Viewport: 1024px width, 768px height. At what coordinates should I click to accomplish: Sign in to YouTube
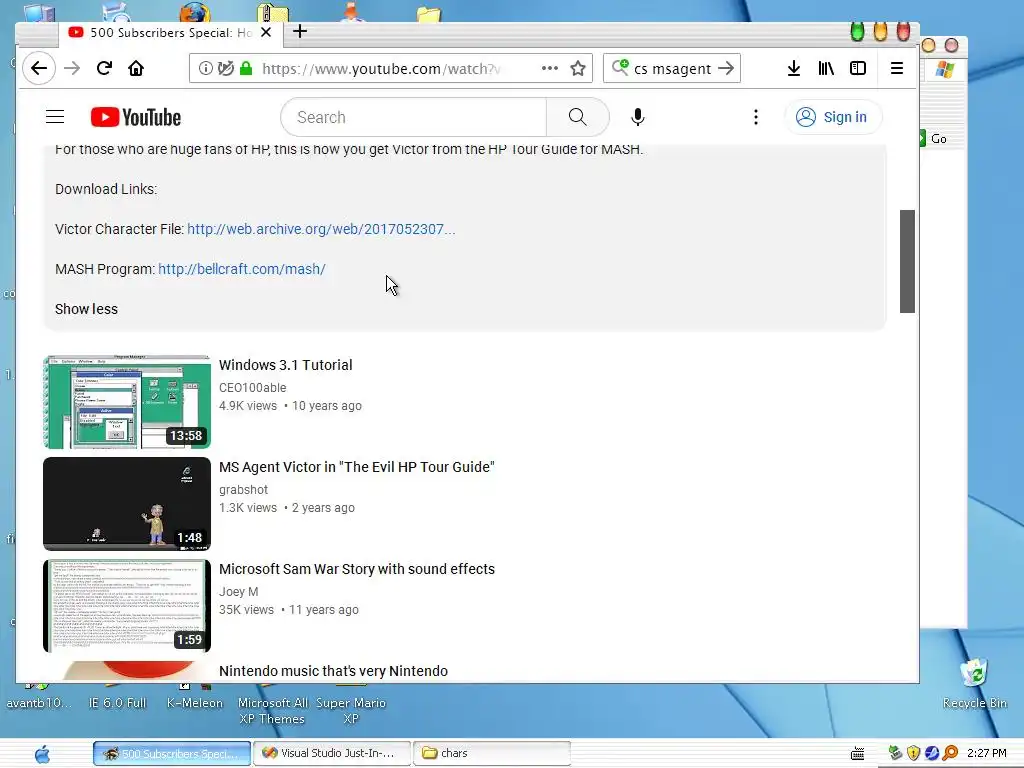click(x=833, y=118)
